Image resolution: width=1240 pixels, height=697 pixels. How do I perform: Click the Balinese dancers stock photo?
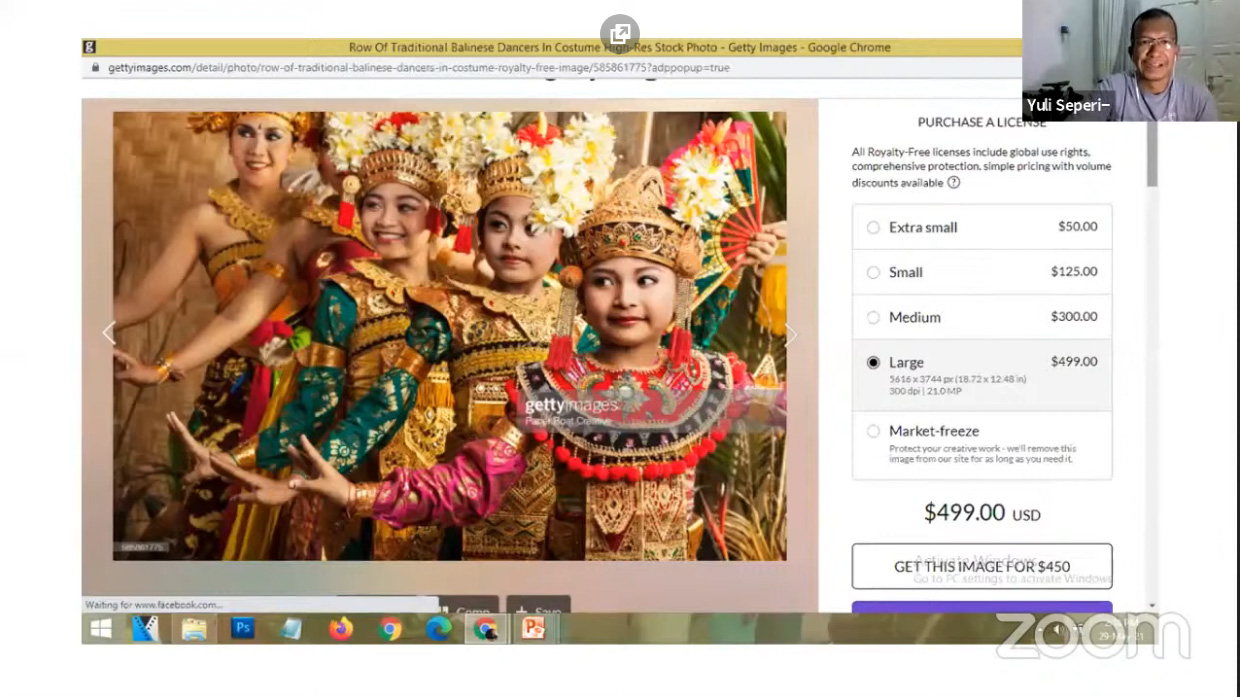[x=449, y=335]
